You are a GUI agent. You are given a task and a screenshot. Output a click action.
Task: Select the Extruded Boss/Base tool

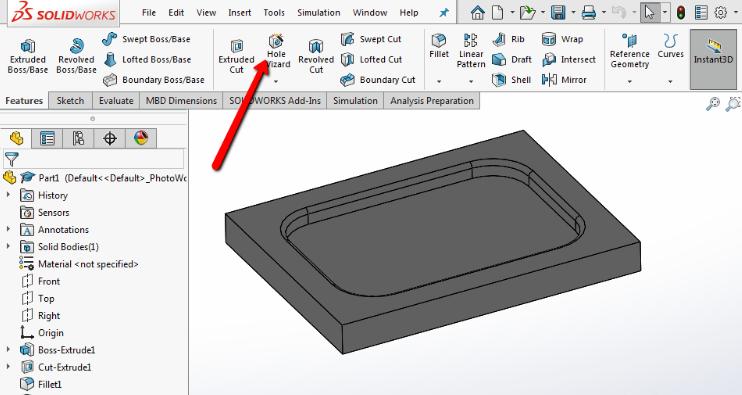[x=27, y=57]
